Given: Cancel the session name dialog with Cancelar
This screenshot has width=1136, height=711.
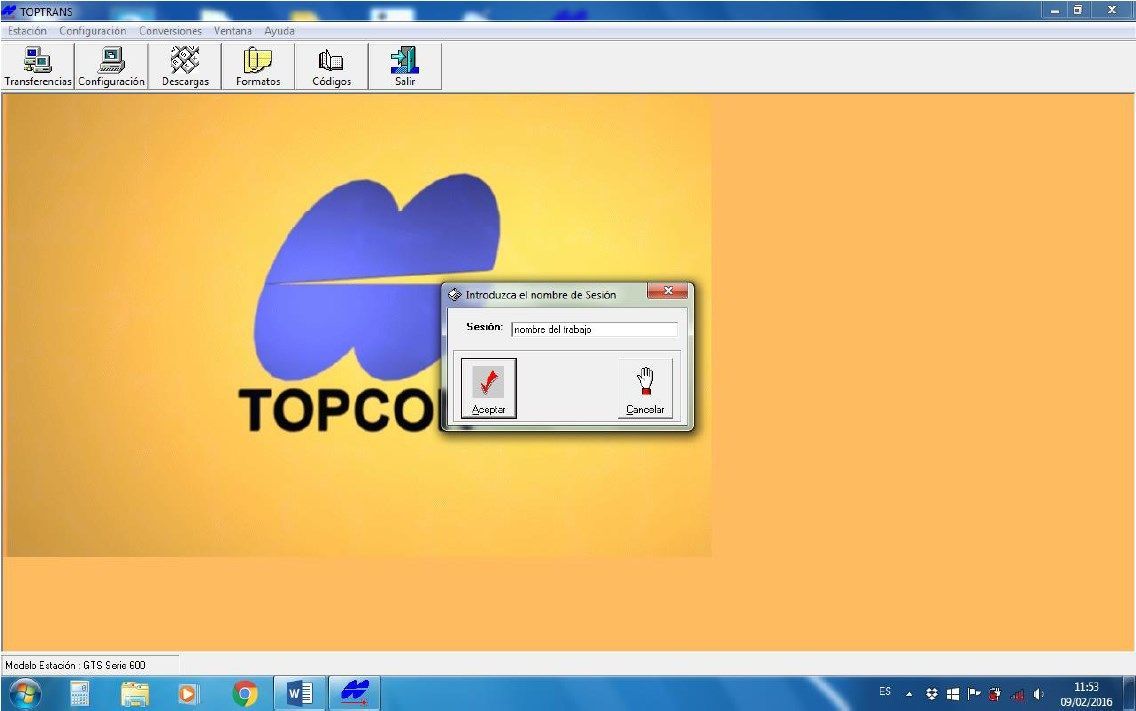Looking at the screenshot, I should 645,388.
